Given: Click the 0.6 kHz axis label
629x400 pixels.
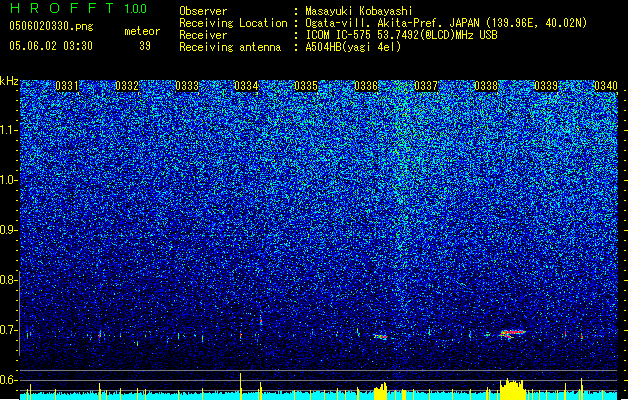Looking at the screenshot, I should tap(8, 380).
